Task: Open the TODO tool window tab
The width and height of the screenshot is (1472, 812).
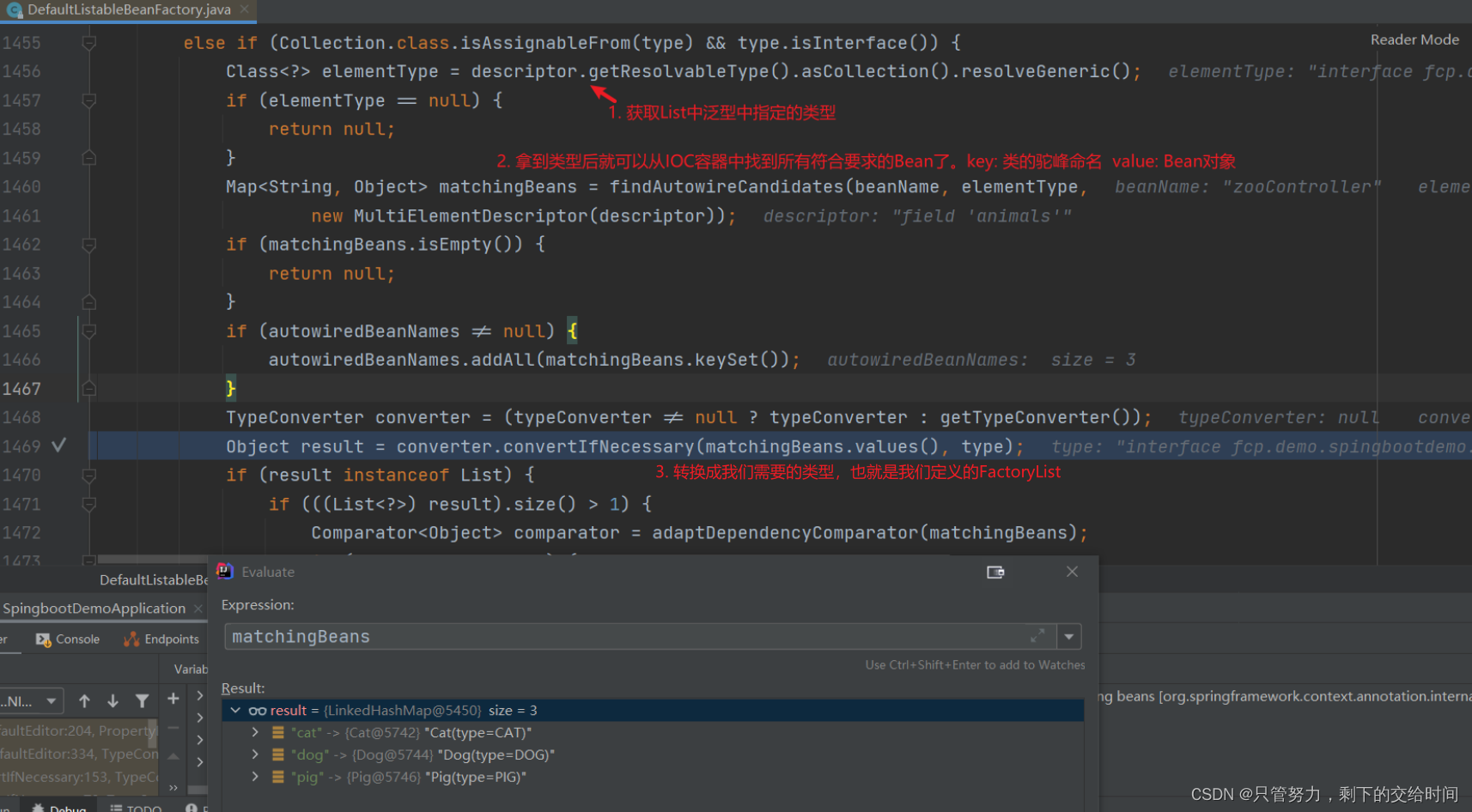Action: coord(136,807)
